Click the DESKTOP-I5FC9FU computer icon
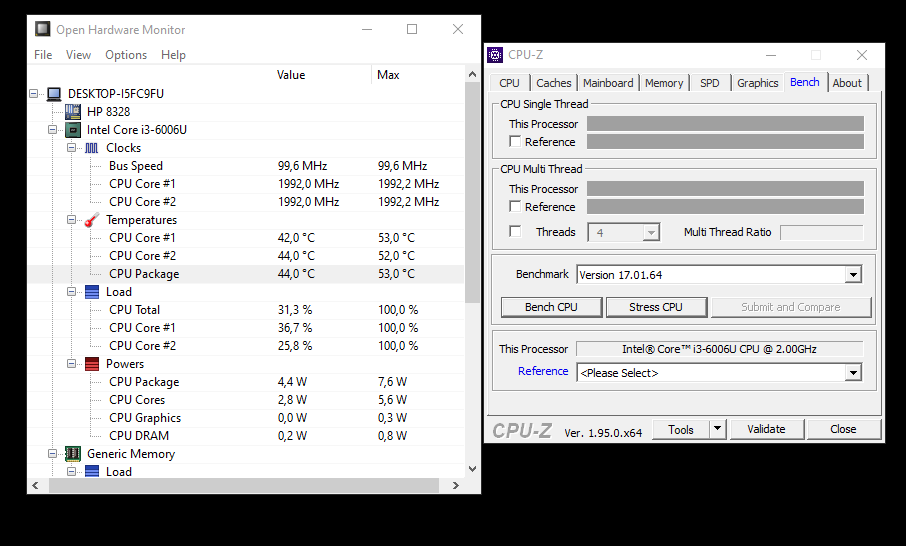This screenshot has height=546, width=906. pyautogui.click(x=54, y=94)
